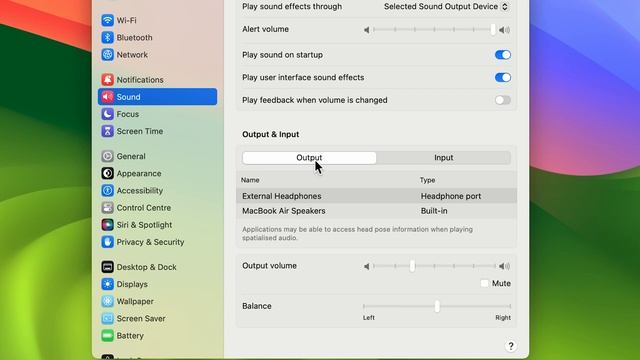
Task: Open the Bluetooth icon in sidebar
Action: (x=107, y=37)
